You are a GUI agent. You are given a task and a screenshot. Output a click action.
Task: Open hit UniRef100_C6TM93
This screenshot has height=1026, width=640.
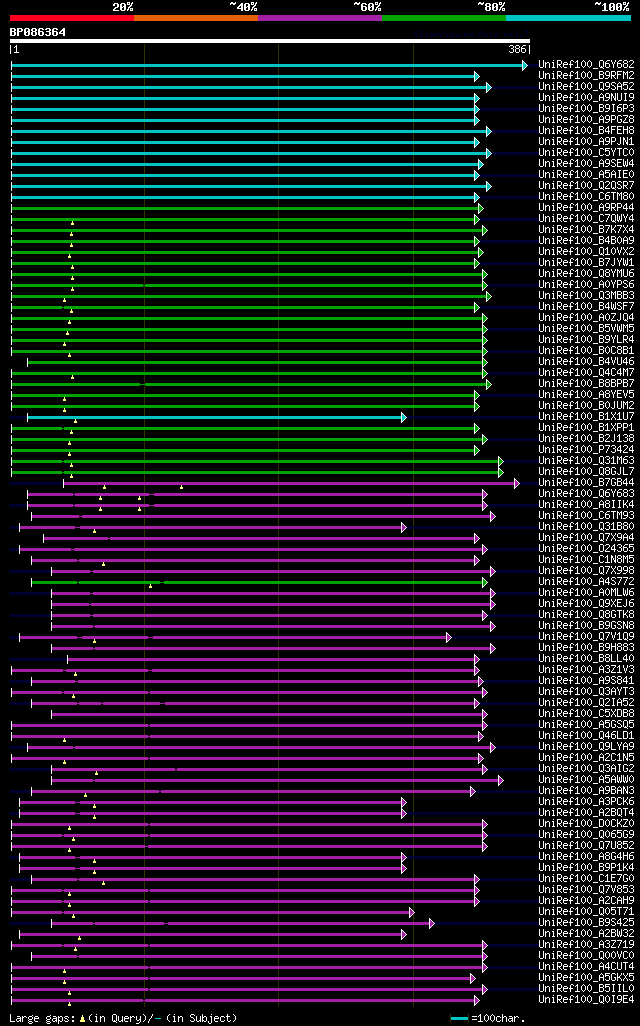point(586,516)
